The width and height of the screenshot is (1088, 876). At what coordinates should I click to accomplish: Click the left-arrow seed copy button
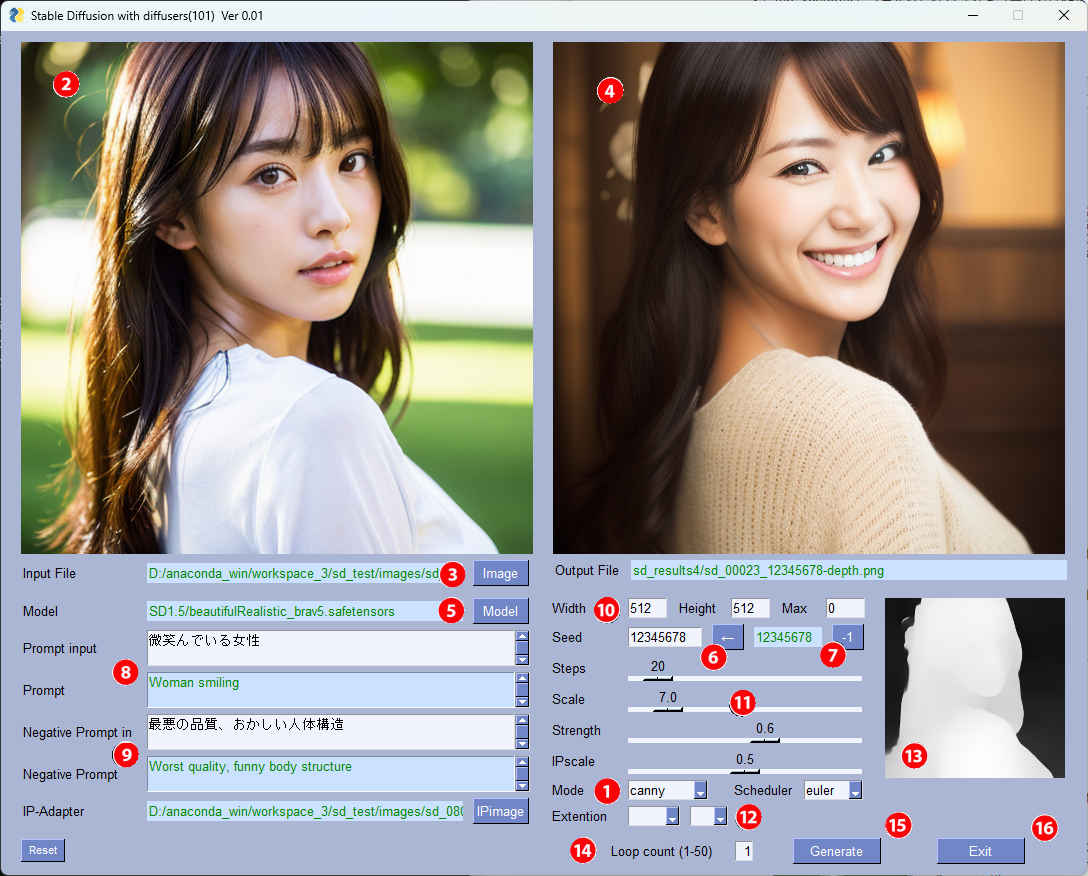(x=727, y=637)
